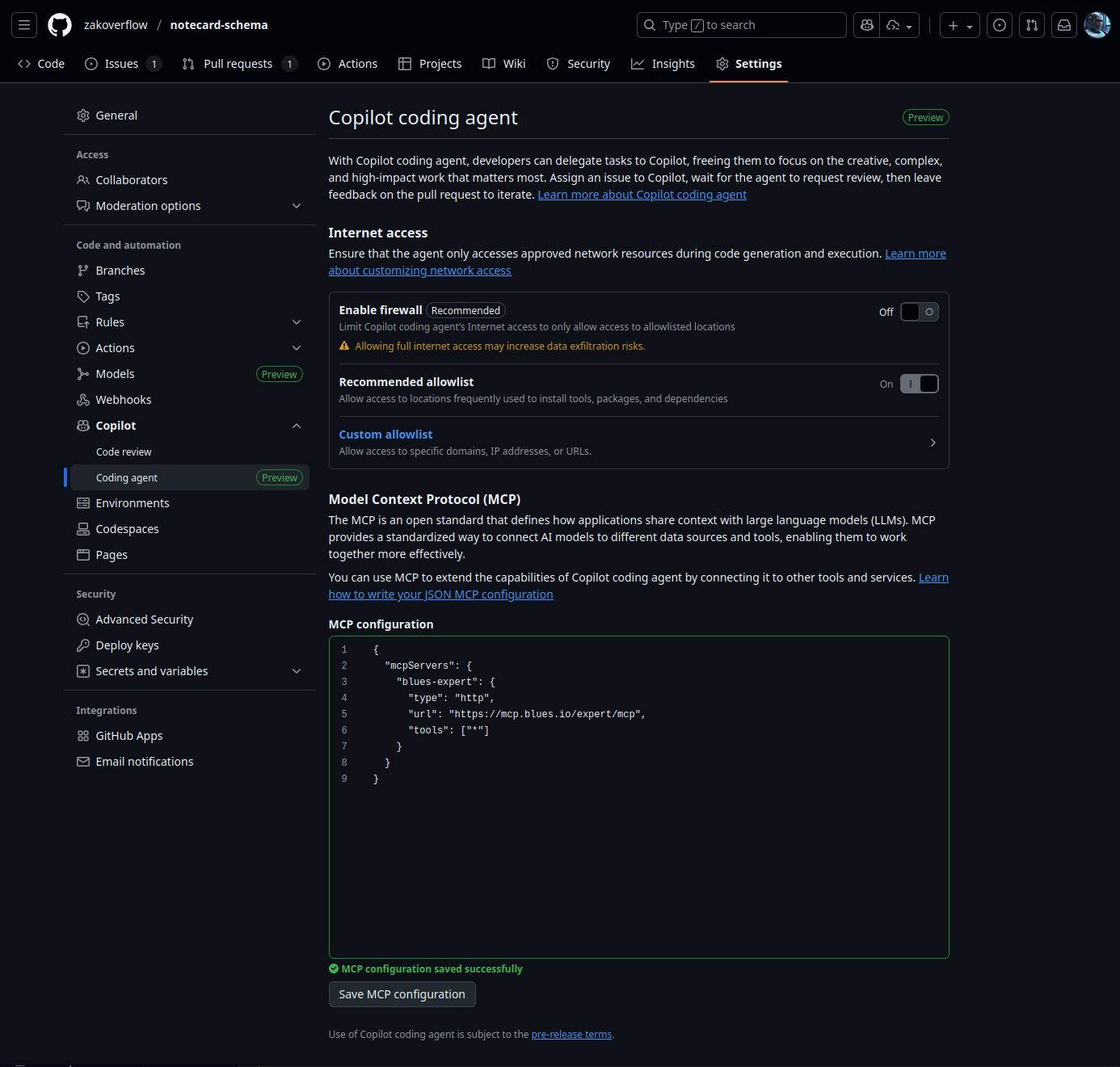Open the notifications inbox icon
This screenshot has width=1120, height=1067.
tap(1064, 25)
